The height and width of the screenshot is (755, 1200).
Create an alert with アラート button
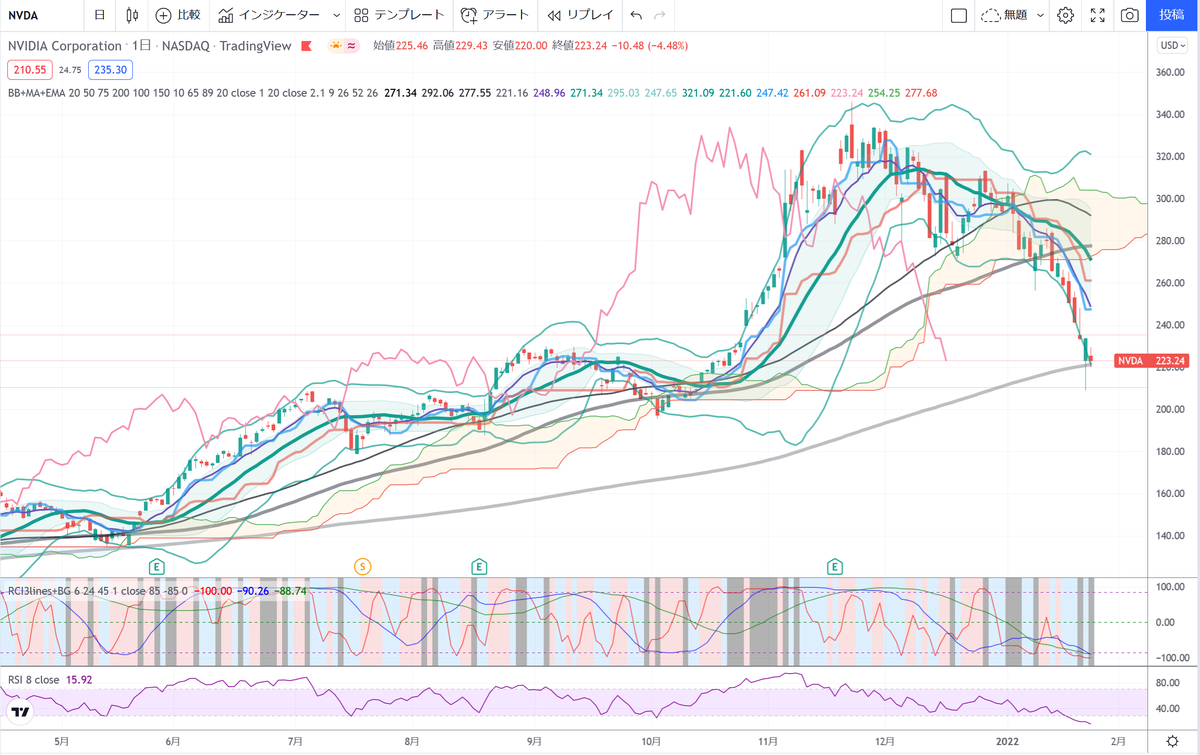coord(494,15)
